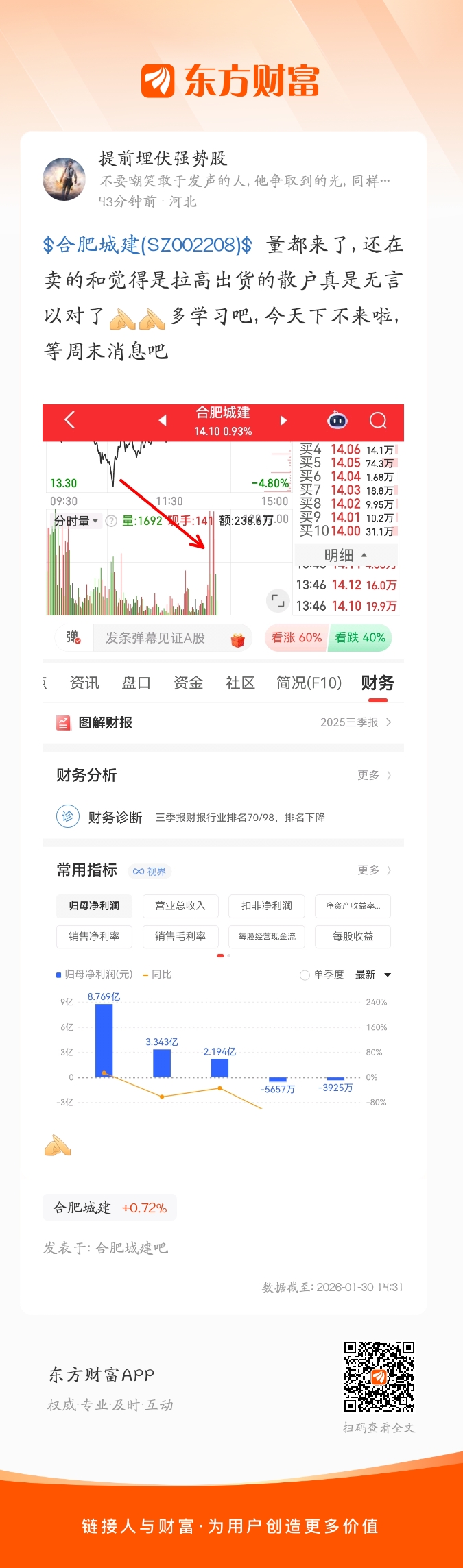Select the 净资产收益率 indicator chip
This screenshot has width=463, height=1568.
point(353,906)
